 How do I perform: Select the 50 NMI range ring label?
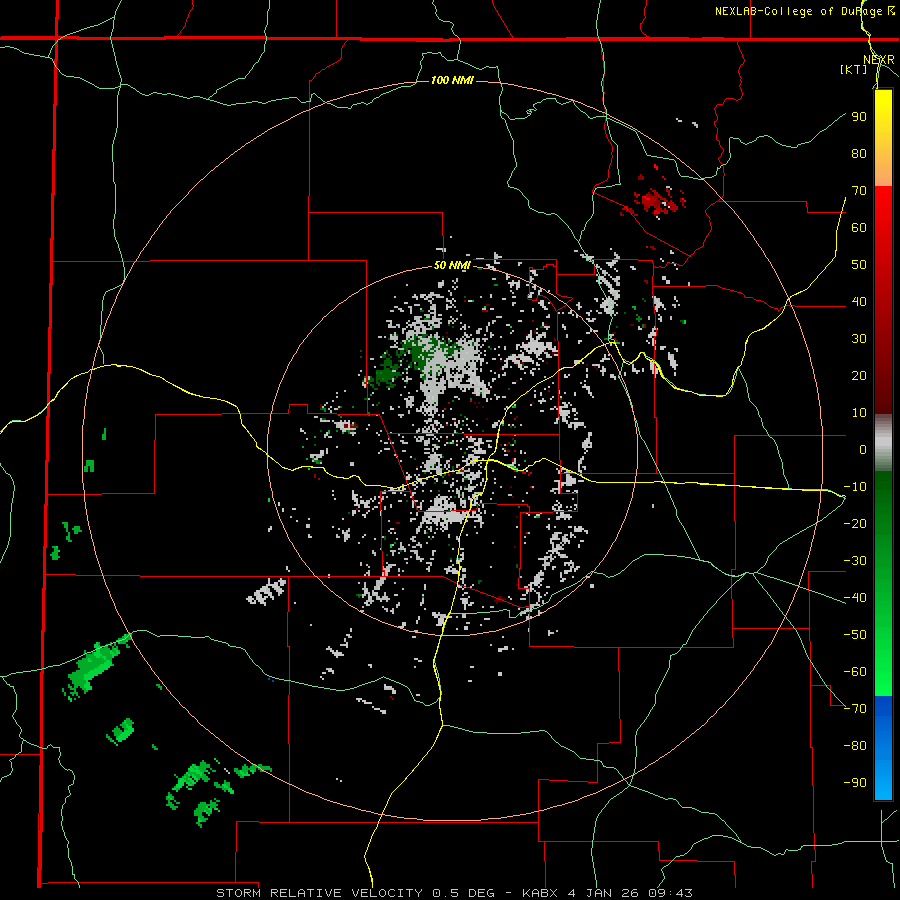coord(452,265)
